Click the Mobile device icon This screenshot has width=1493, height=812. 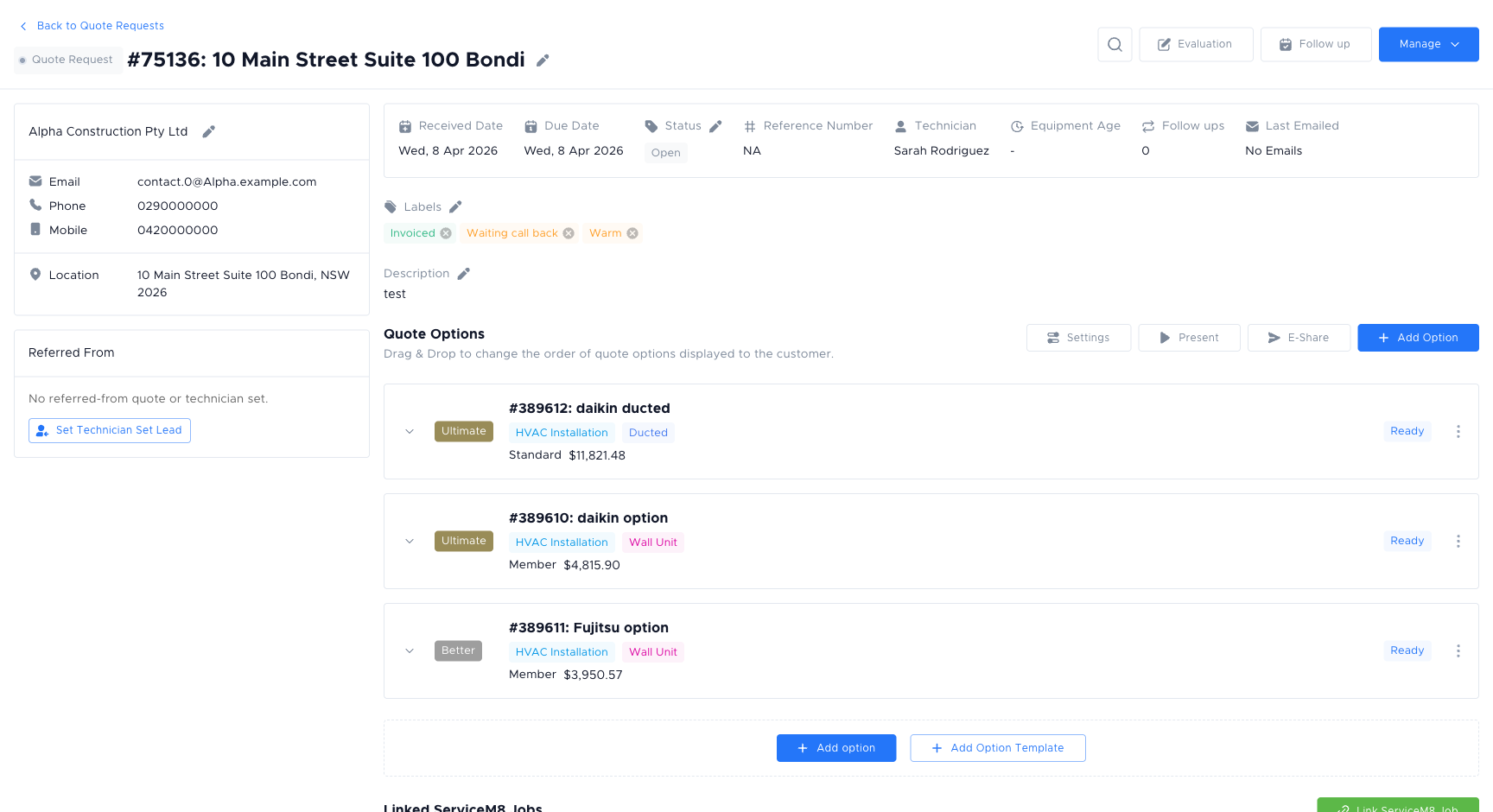pos(35,229)
